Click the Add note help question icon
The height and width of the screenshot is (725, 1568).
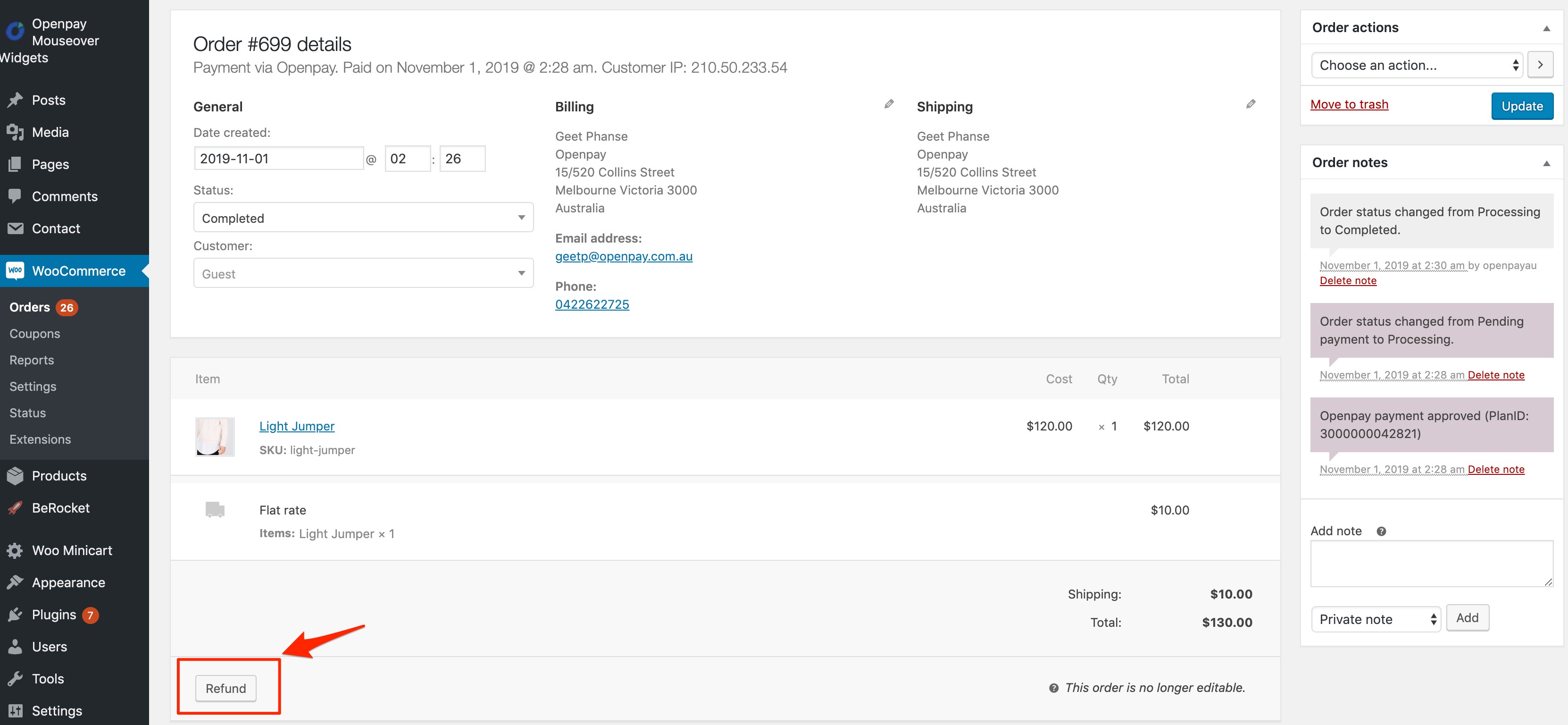pos(1381,531)
